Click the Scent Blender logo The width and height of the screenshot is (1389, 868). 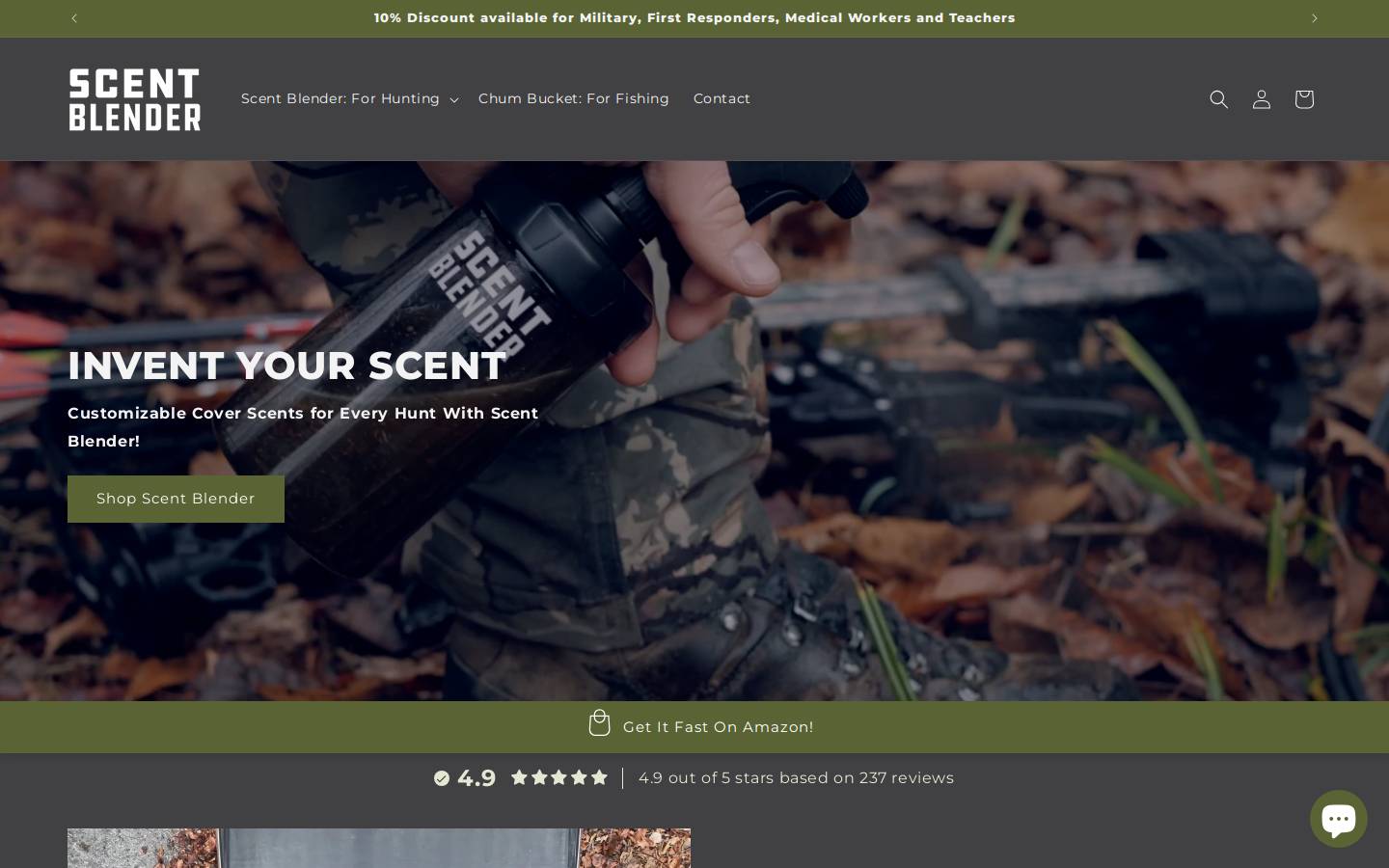point(135,99)
